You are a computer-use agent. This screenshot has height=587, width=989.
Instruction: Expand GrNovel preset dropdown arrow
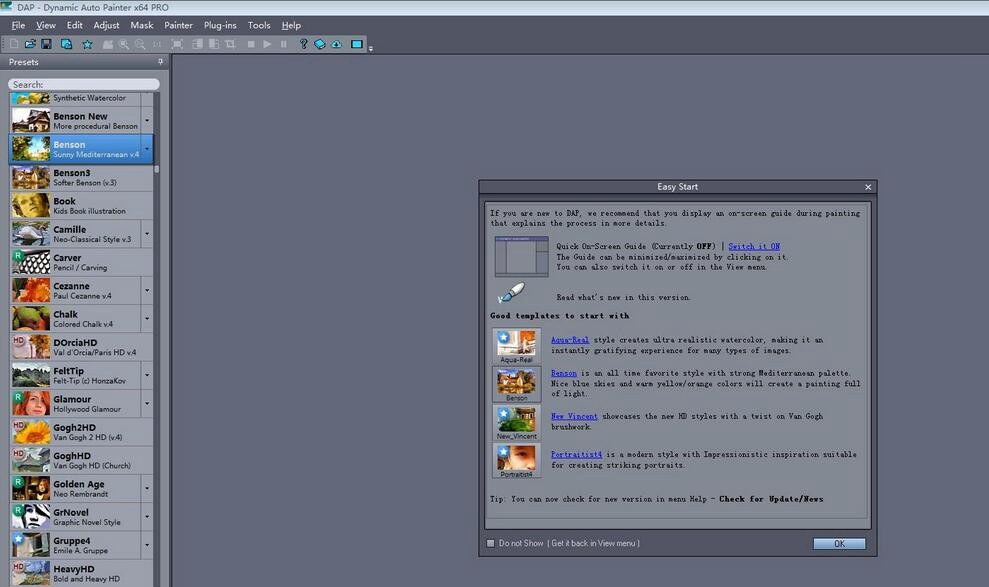tap(147, 517)
